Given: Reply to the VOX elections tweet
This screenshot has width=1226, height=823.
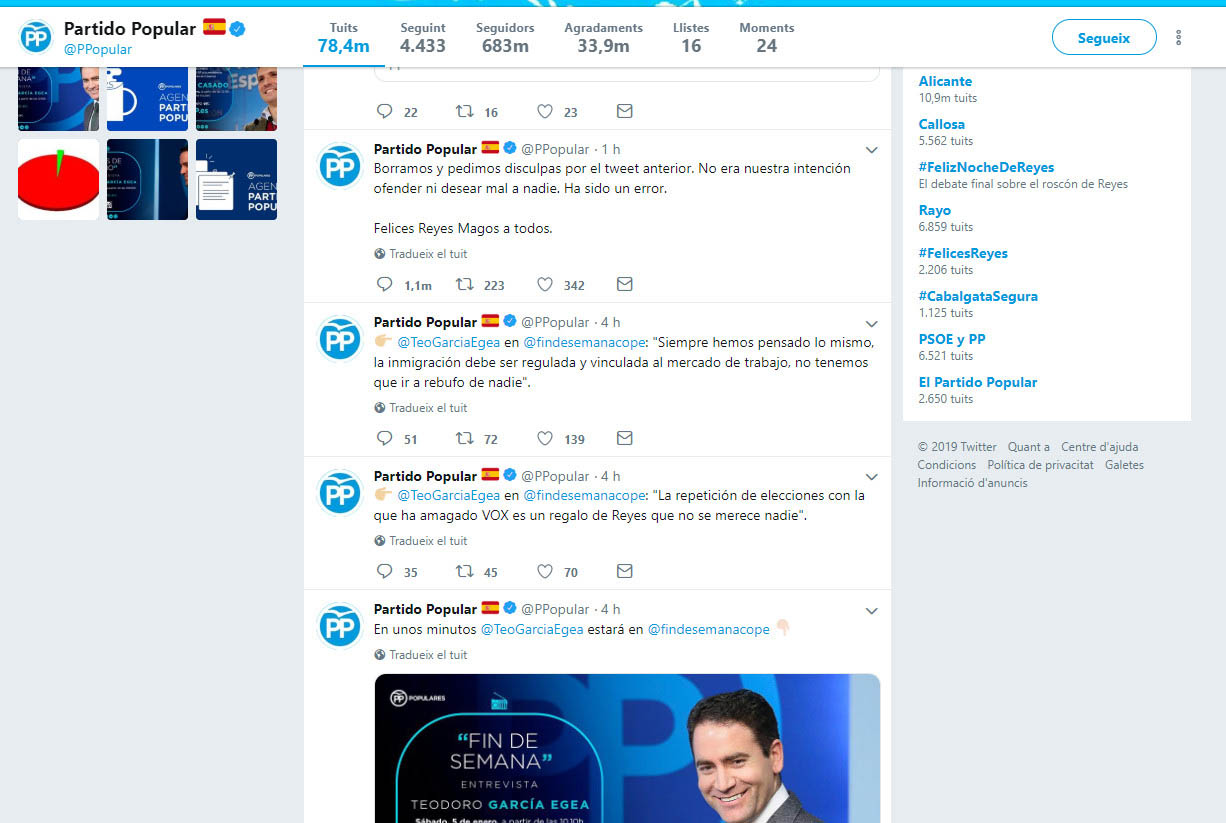Looking at the screenshot, I should [x=385, y=572].
